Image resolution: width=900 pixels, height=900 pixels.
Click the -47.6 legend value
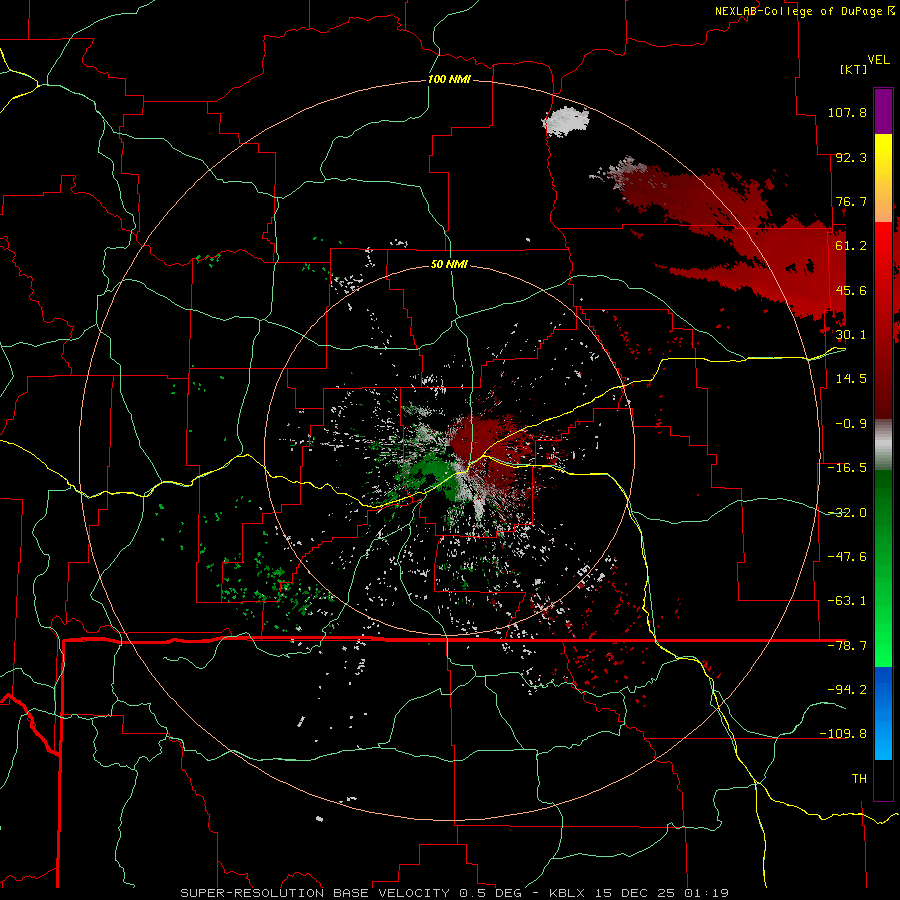click(x=847, y=557)
